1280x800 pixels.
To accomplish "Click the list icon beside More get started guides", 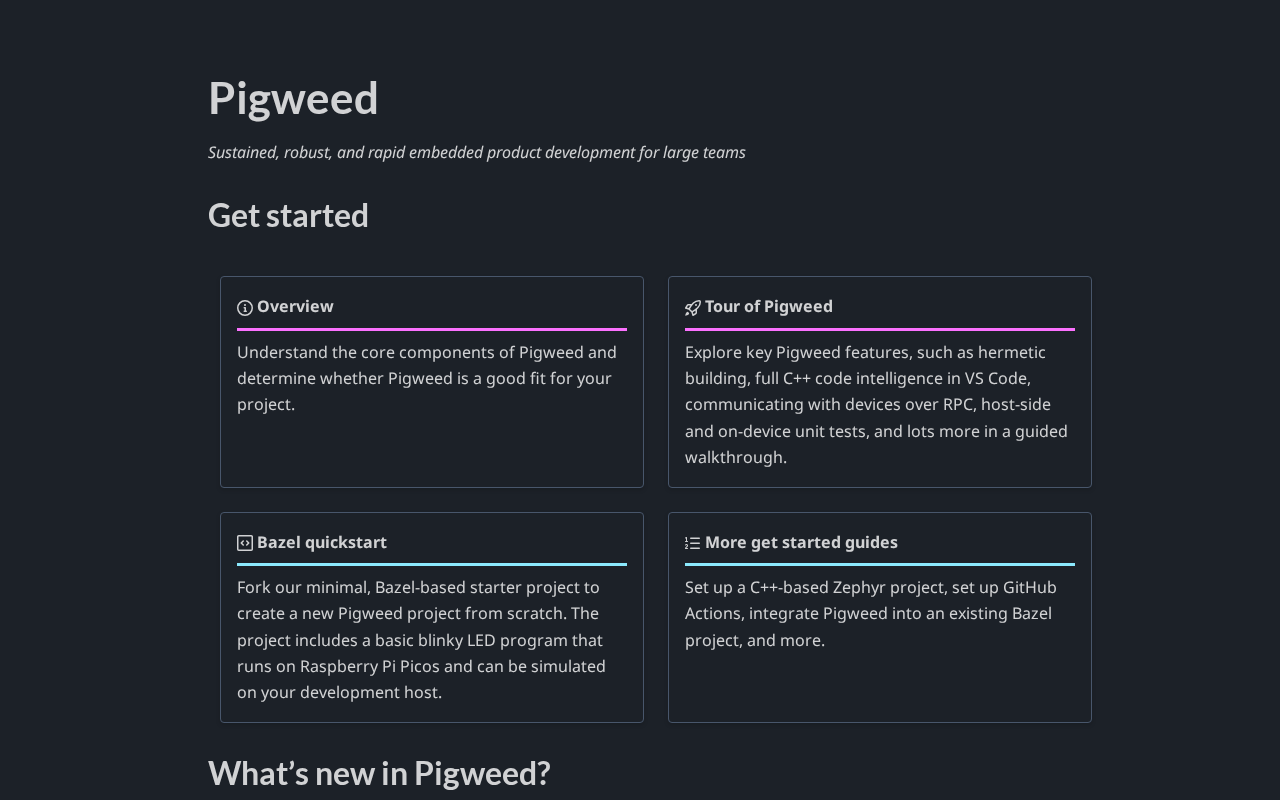I will click(692, 543).
